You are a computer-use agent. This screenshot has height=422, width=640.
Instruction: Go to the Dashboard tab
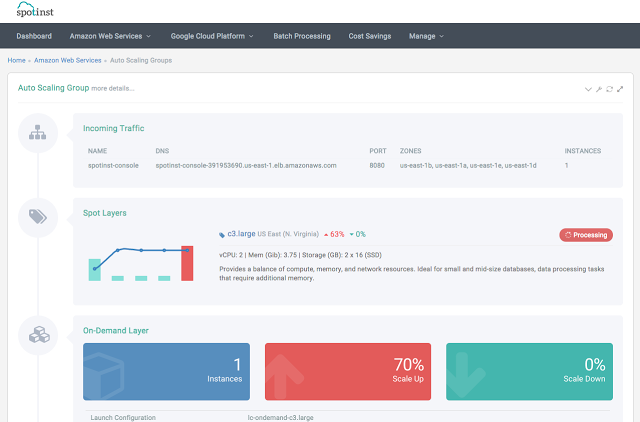[34, 36]
